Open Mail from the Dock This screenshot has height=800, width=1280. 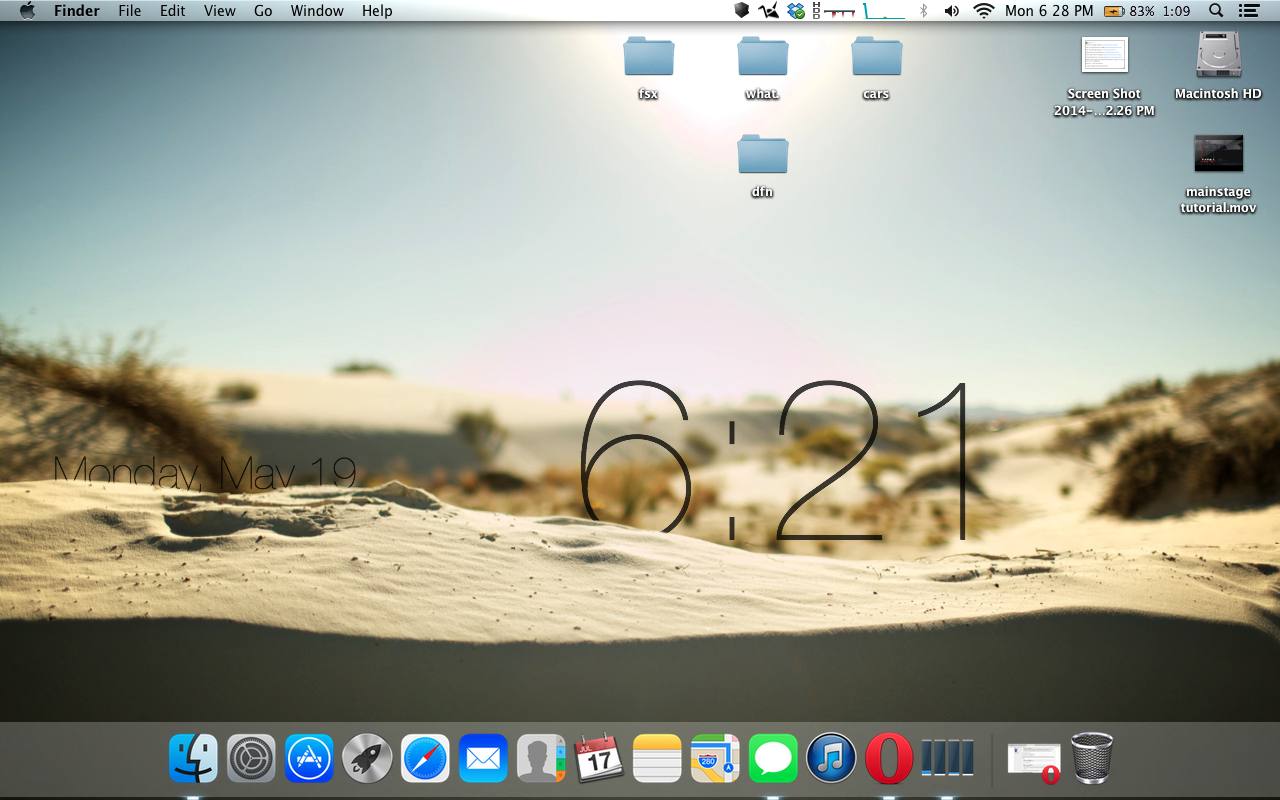click(483, 758)
